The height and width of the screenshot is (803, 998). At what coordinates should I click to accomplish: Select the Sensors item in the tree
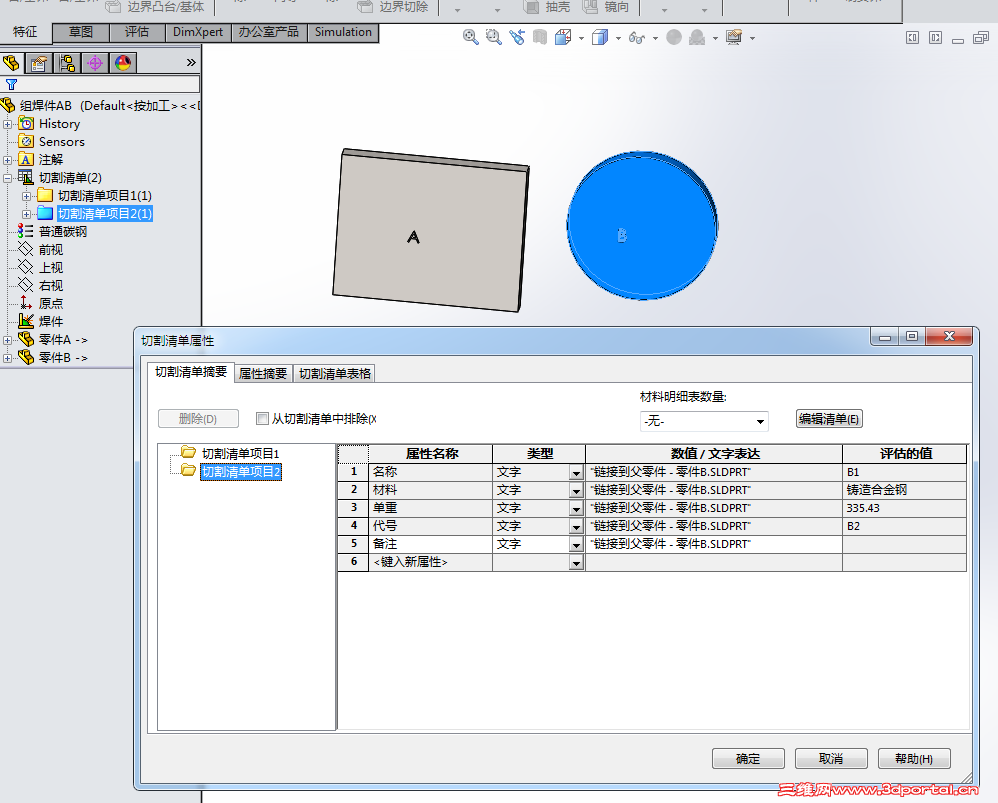click(61, 142)
